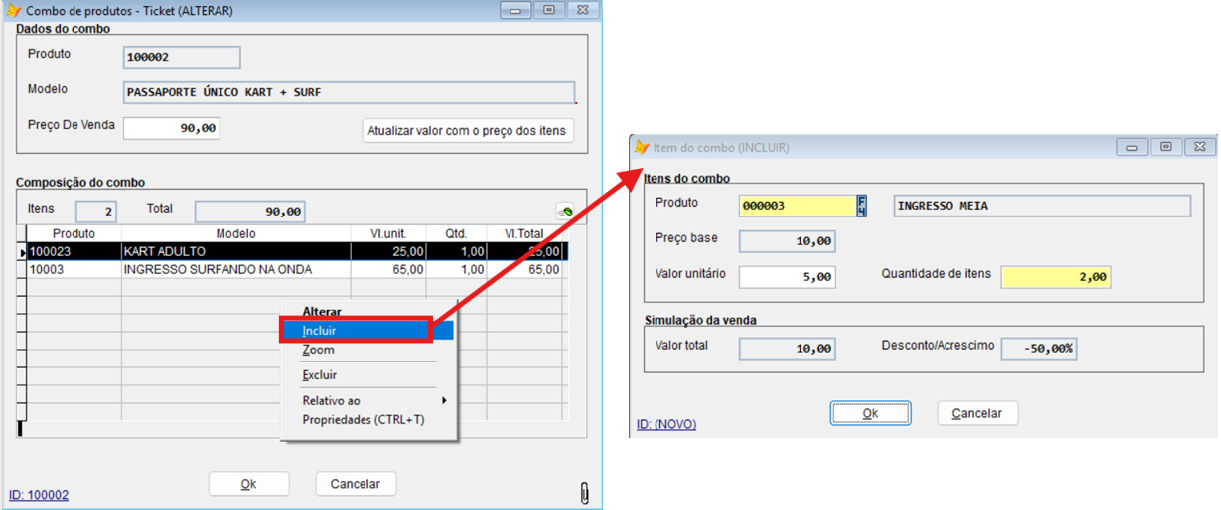Click Valor total field in Simulação da venda
This screenshot has height=510, width=1221.
pos(787,348)
